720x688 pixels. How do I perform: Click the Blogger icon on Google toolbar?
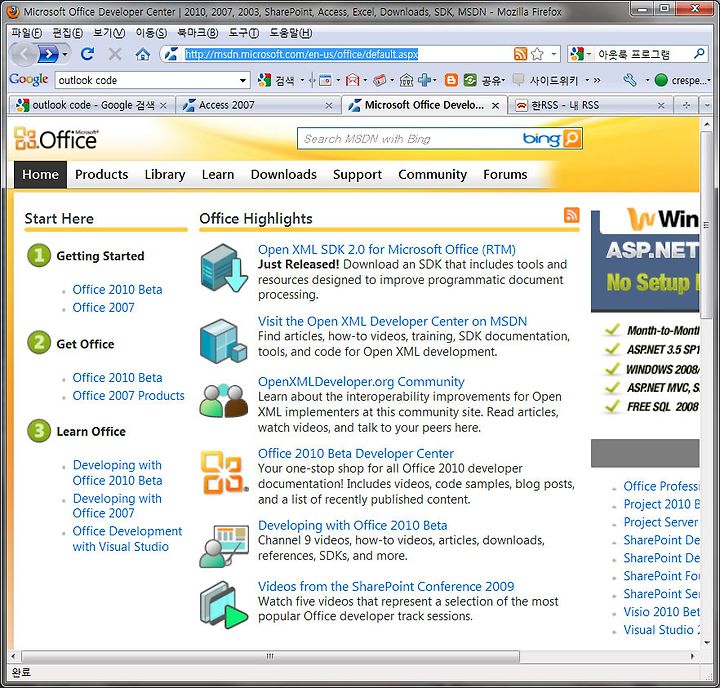tap(451, 80)
